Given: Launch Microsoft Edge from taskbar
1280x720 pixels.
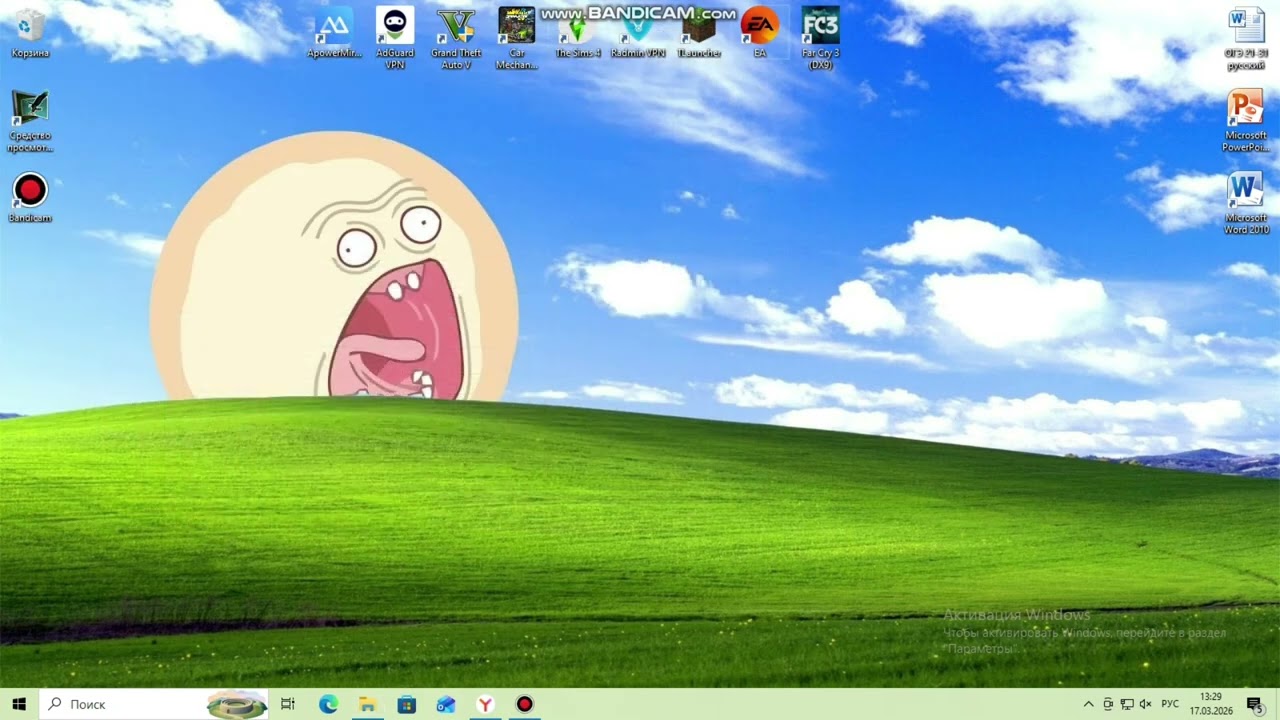Looking at the screenshot, I should coord(328,704).
